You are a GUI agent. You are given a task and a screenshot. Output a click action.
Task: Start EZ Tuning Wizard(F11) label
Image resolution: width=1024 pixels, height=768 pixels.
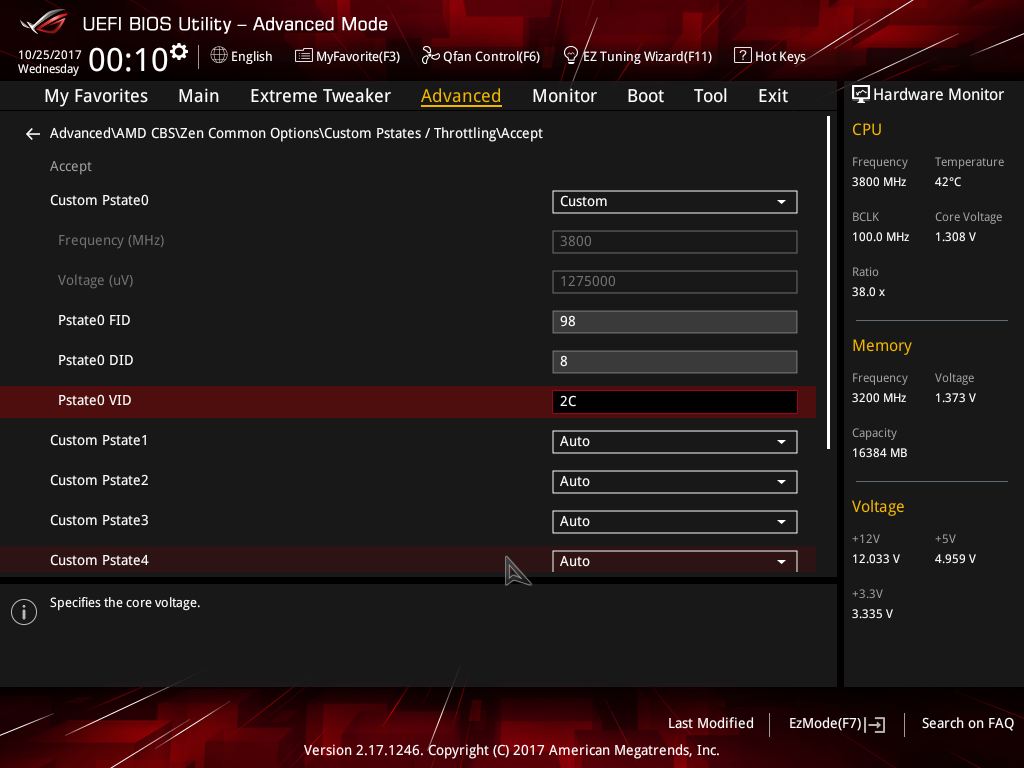coord(647,57)
